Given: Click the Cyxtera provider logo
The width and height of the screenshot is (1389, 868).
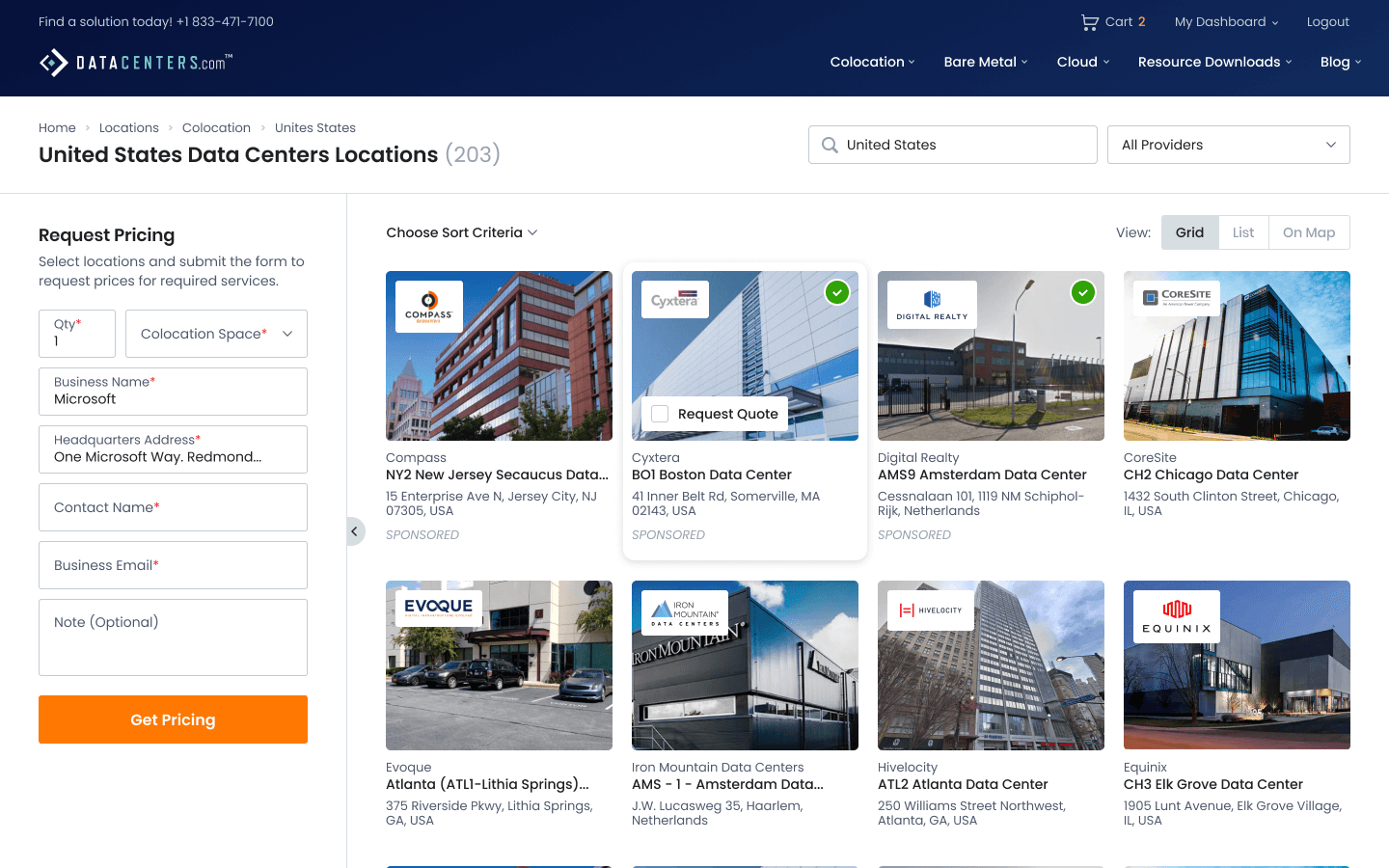Looking at the screenshot, I should pyautogui.click(x=675, y=299).
